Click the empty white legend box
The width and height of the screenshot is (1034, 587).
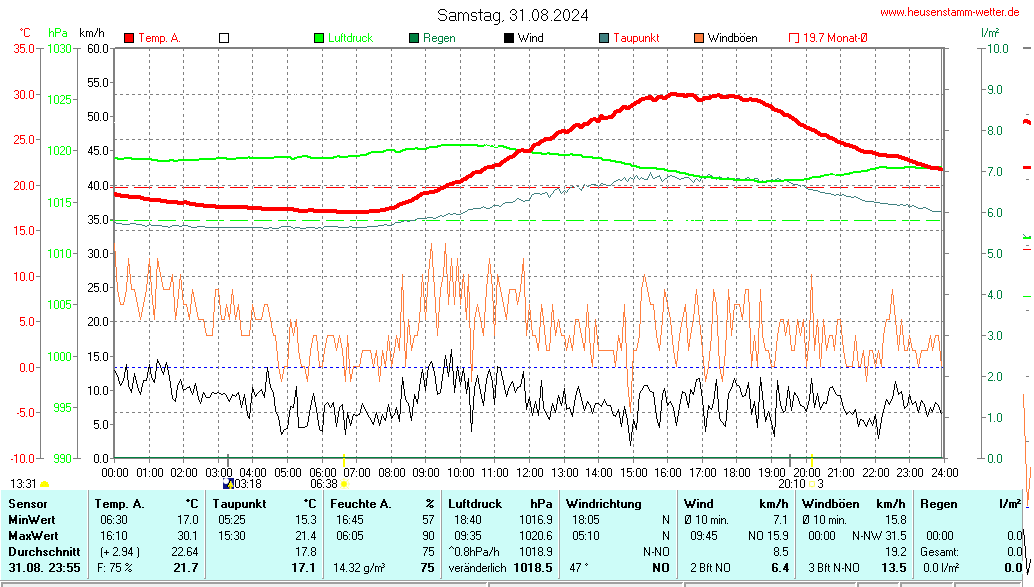[x=224, y=38]
